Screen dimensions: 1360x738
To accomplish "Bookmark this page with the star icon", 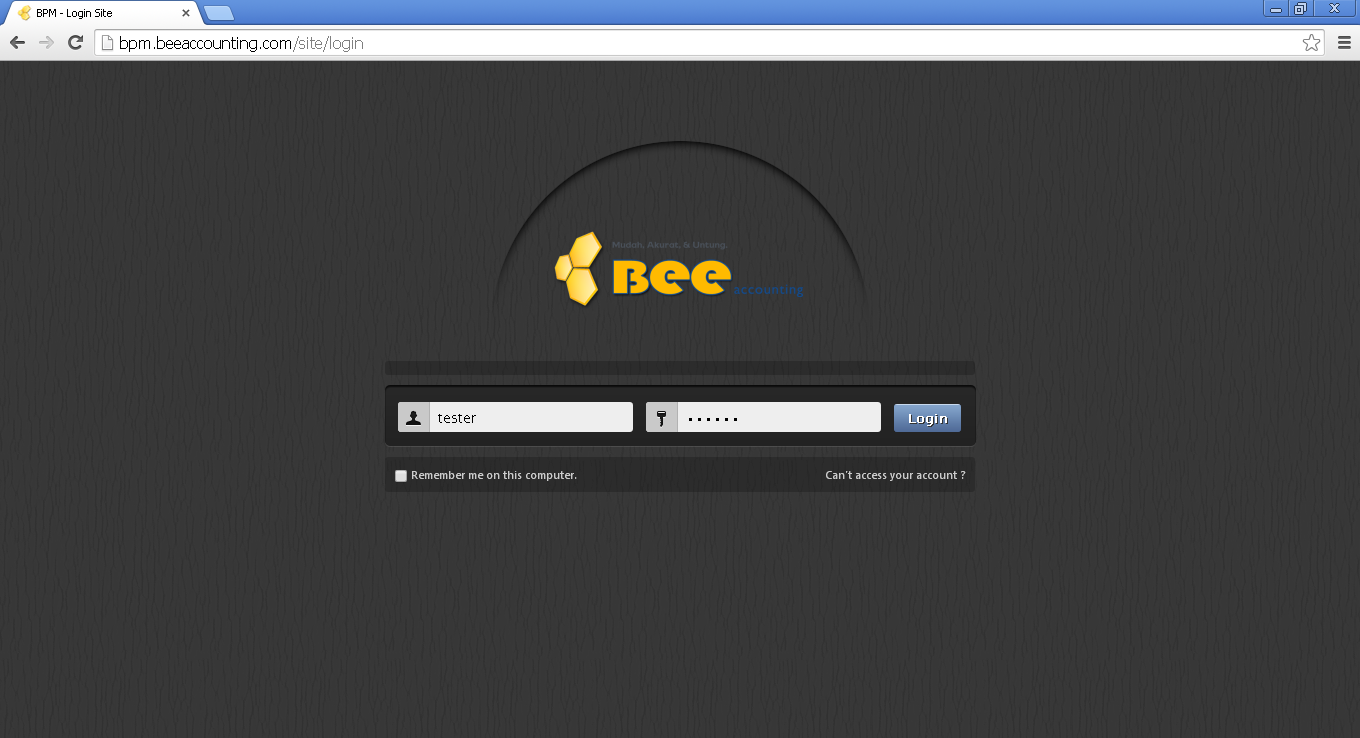I will pyautogui.click(x=1311, y=42).
